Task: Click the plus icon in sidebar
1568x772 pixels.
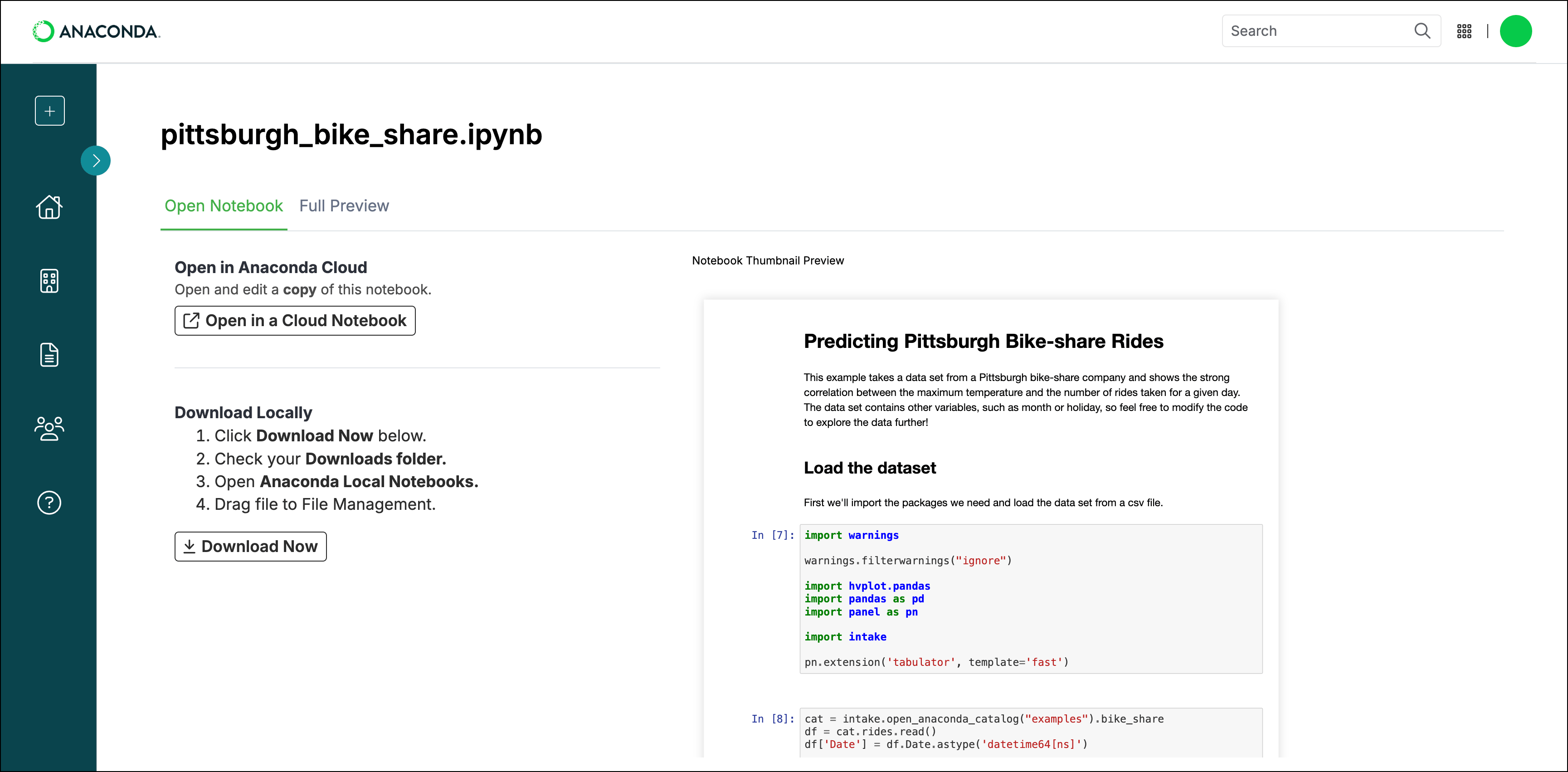Action: (50, 111)
